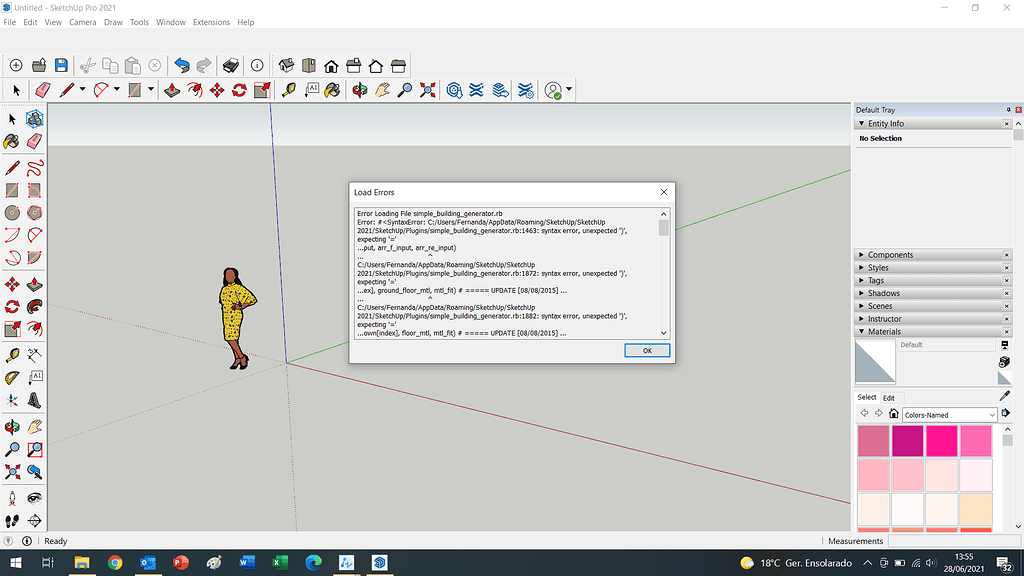The width and height of the screenshot is (1024, 576).
Task: Activate the Walk tool
Action: [11, 520]
